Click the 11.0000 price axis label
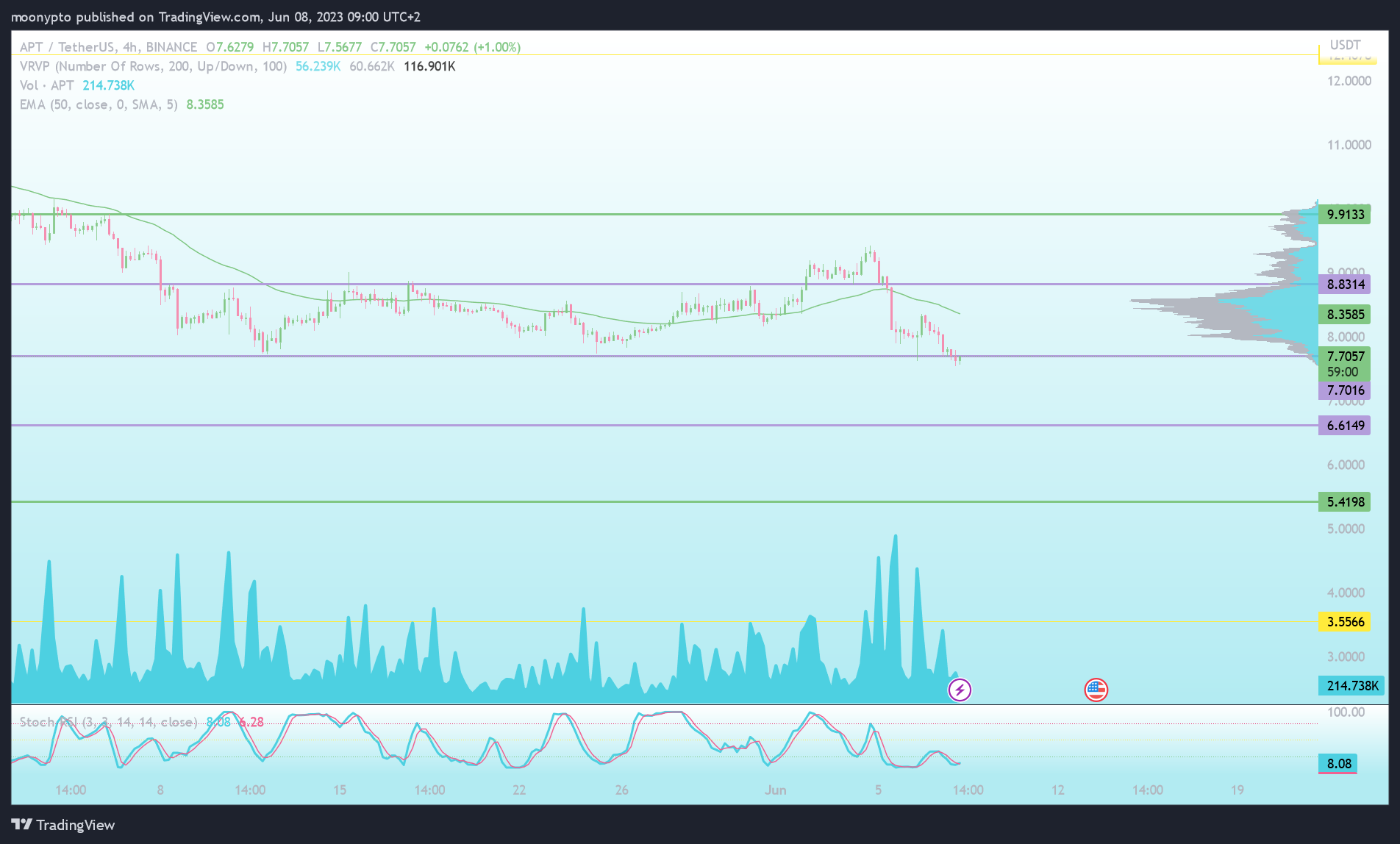The height and width of the screenshot is (844, 1400). 1349,145
